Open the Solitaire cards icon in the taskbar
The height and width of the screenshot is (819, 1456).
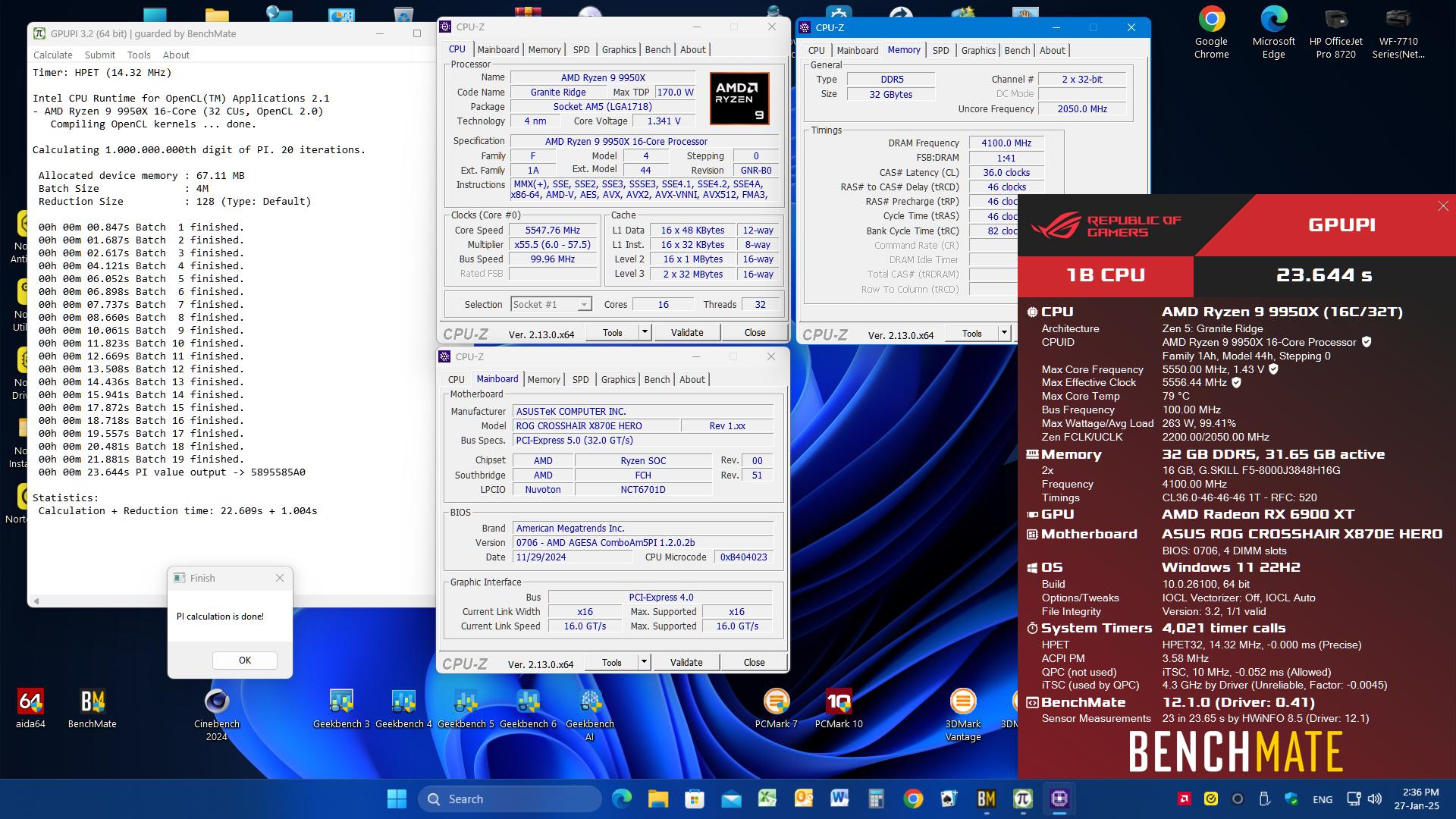pos(949,799)
